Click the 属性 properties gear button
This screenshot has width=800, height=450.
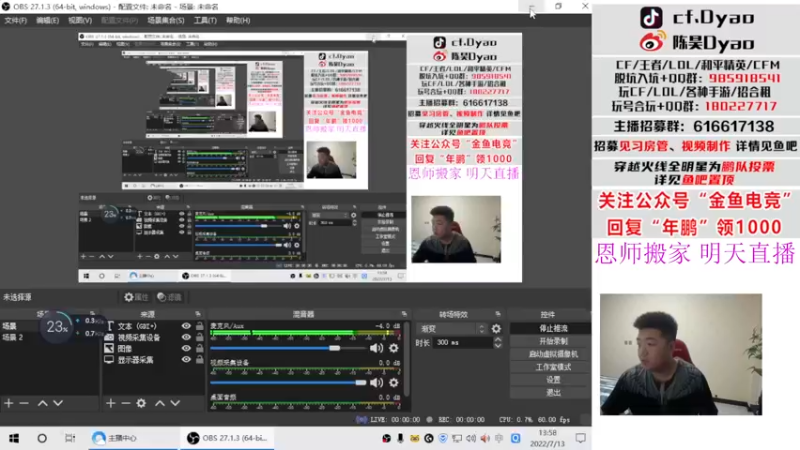pos(136,297)
